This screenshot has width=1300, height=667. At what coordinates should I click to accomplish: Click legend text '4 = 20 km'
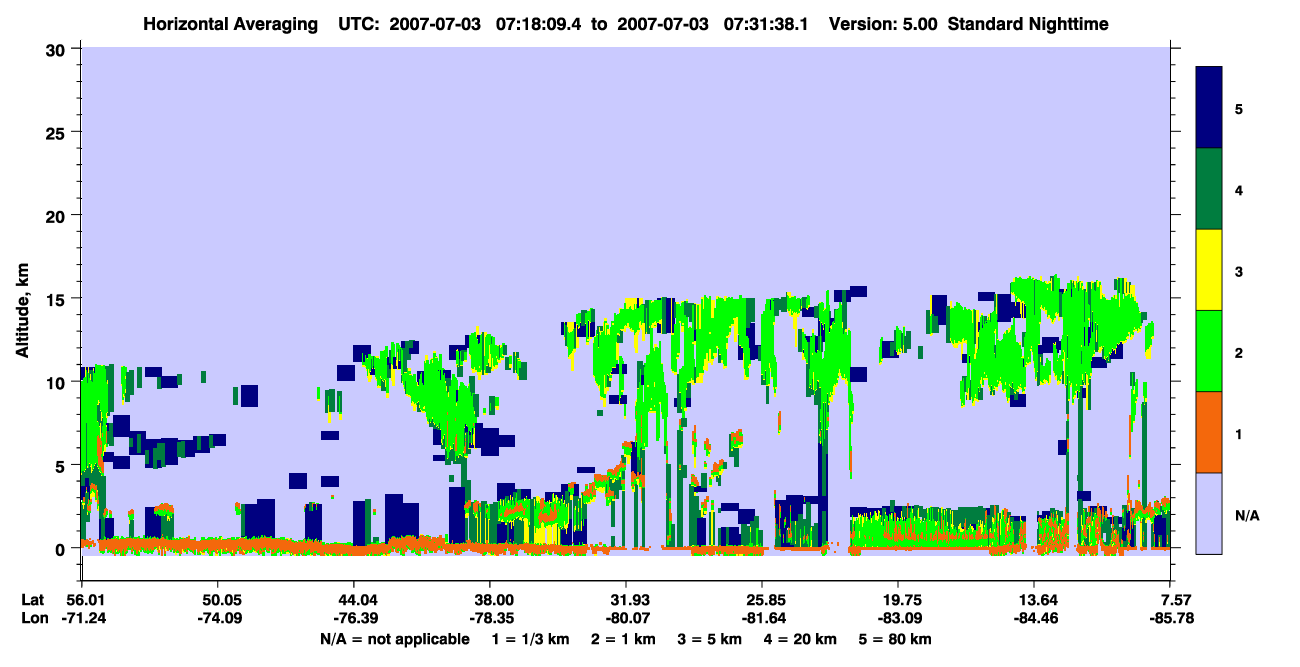802,638
